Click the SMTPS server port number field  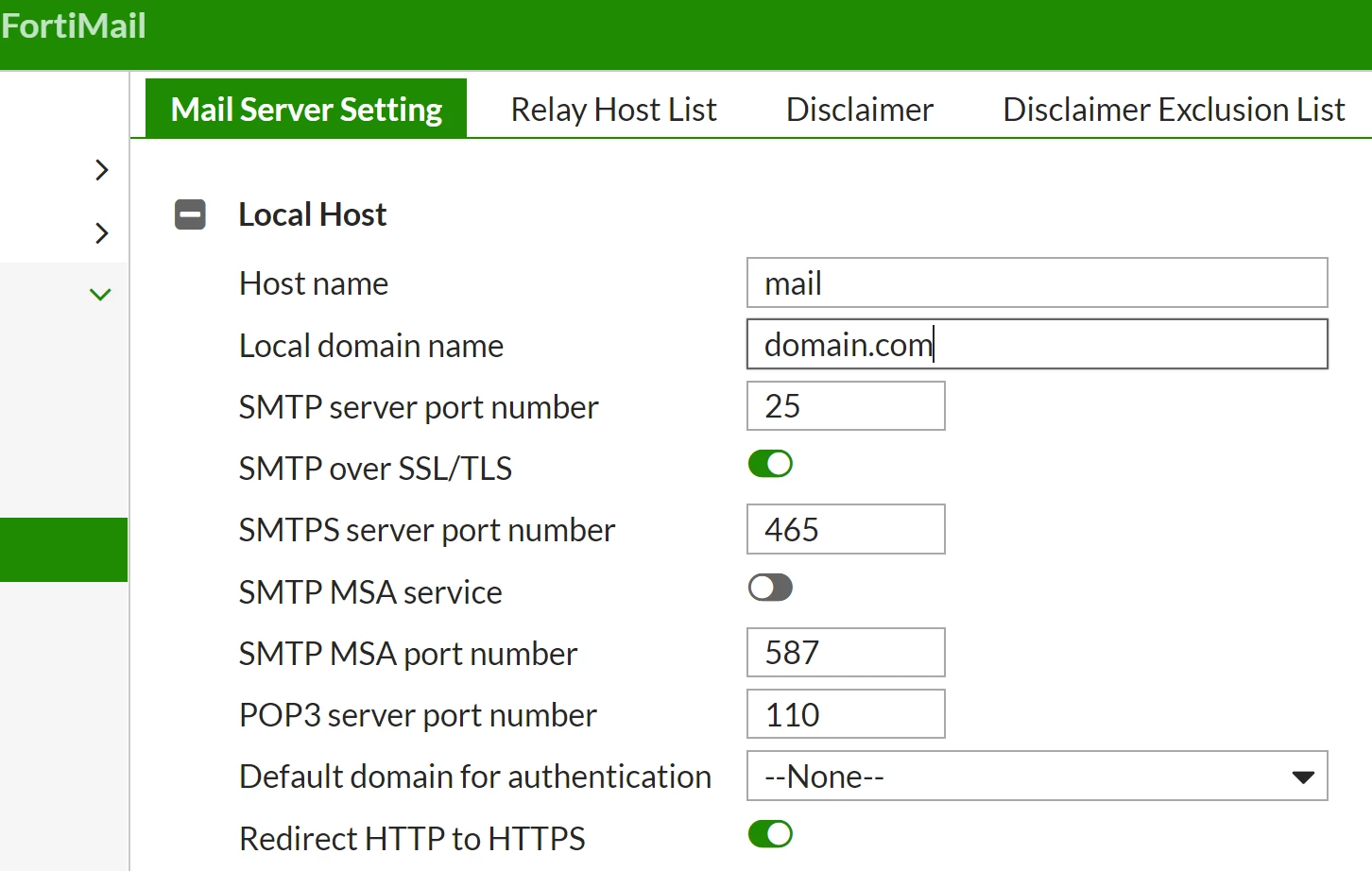click(846, 529)
